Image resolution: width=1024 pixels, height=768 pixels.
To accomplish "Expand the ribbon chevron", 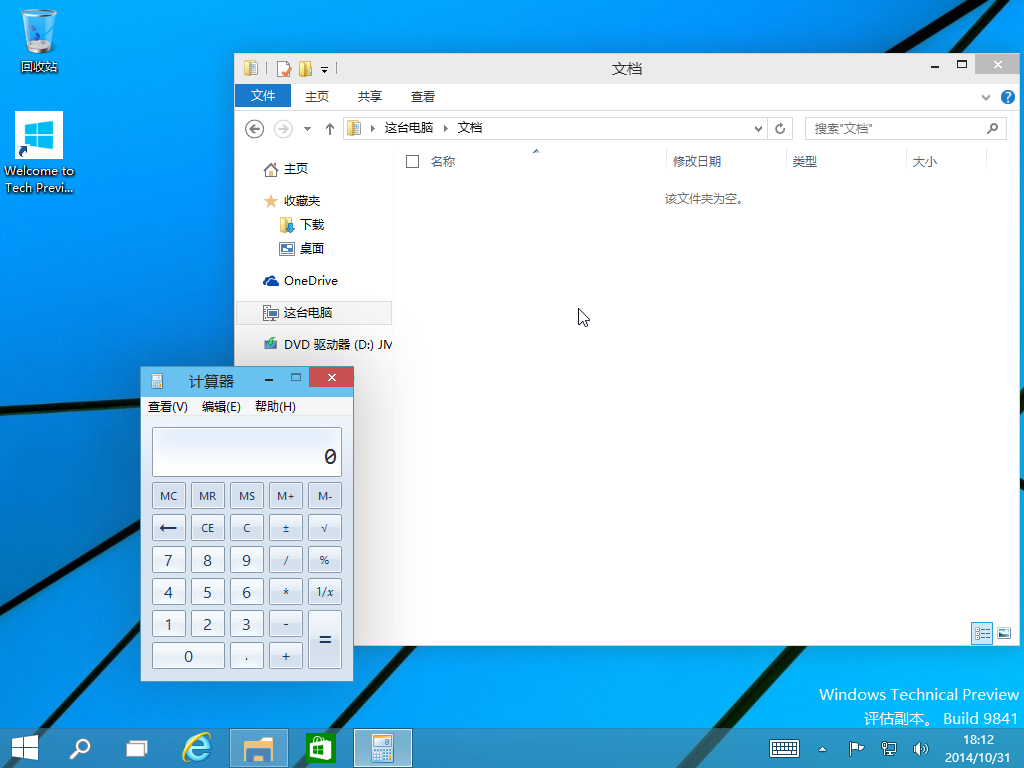I will click(985, 98).
